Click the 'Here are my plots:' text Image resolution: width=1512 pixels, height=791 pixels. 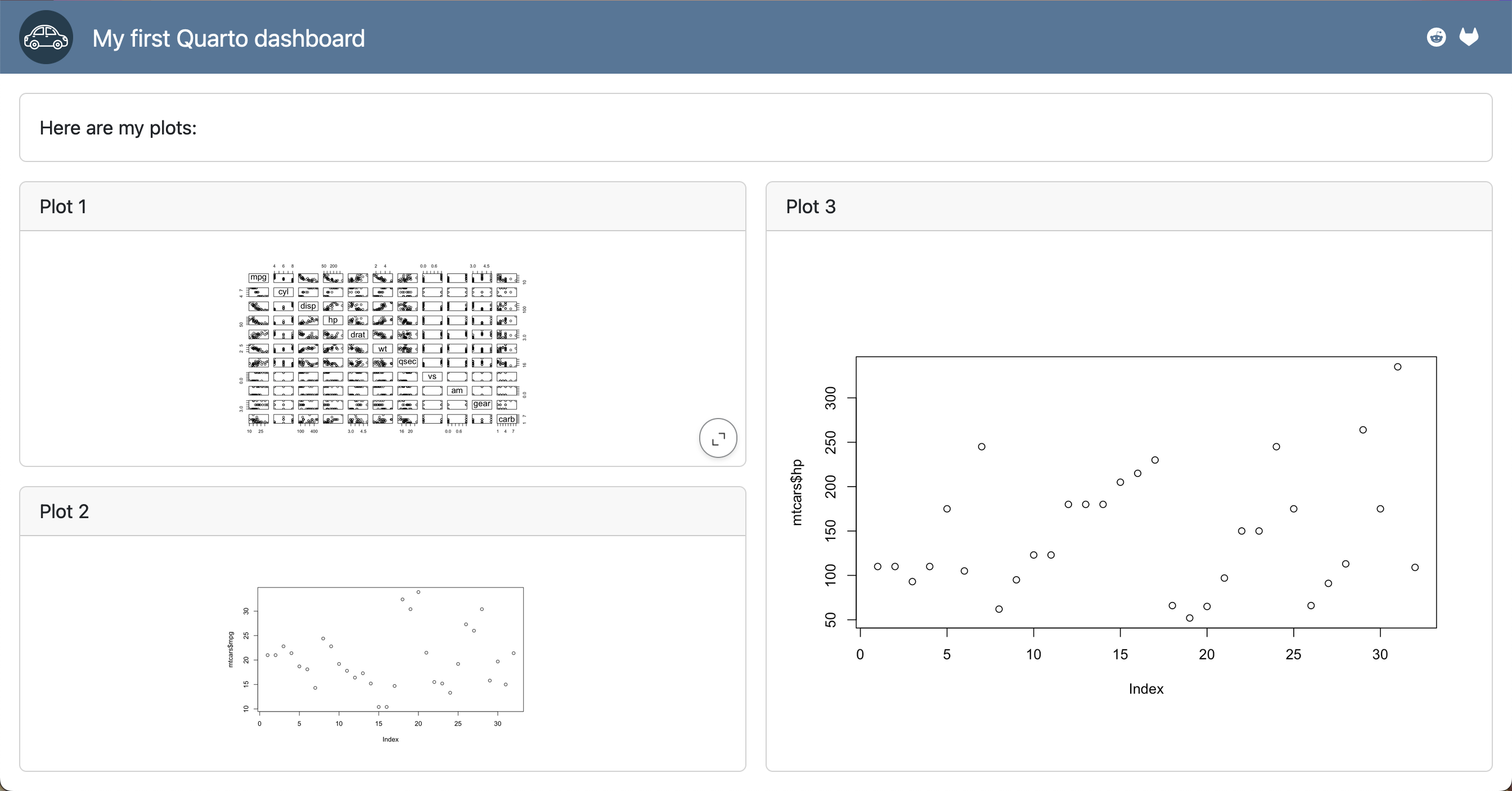[118, 128]
